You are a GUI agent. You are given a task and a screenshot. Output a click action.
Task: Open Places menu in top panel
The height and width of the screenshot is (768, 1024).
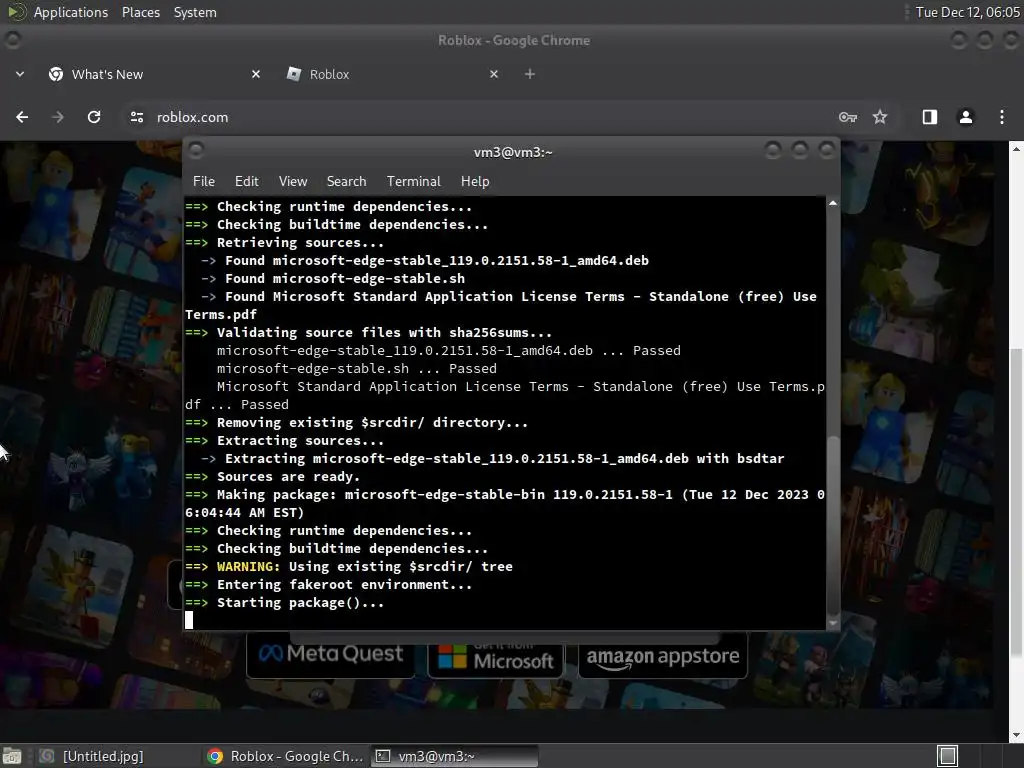pyautogui.click(x=140, y=12)
